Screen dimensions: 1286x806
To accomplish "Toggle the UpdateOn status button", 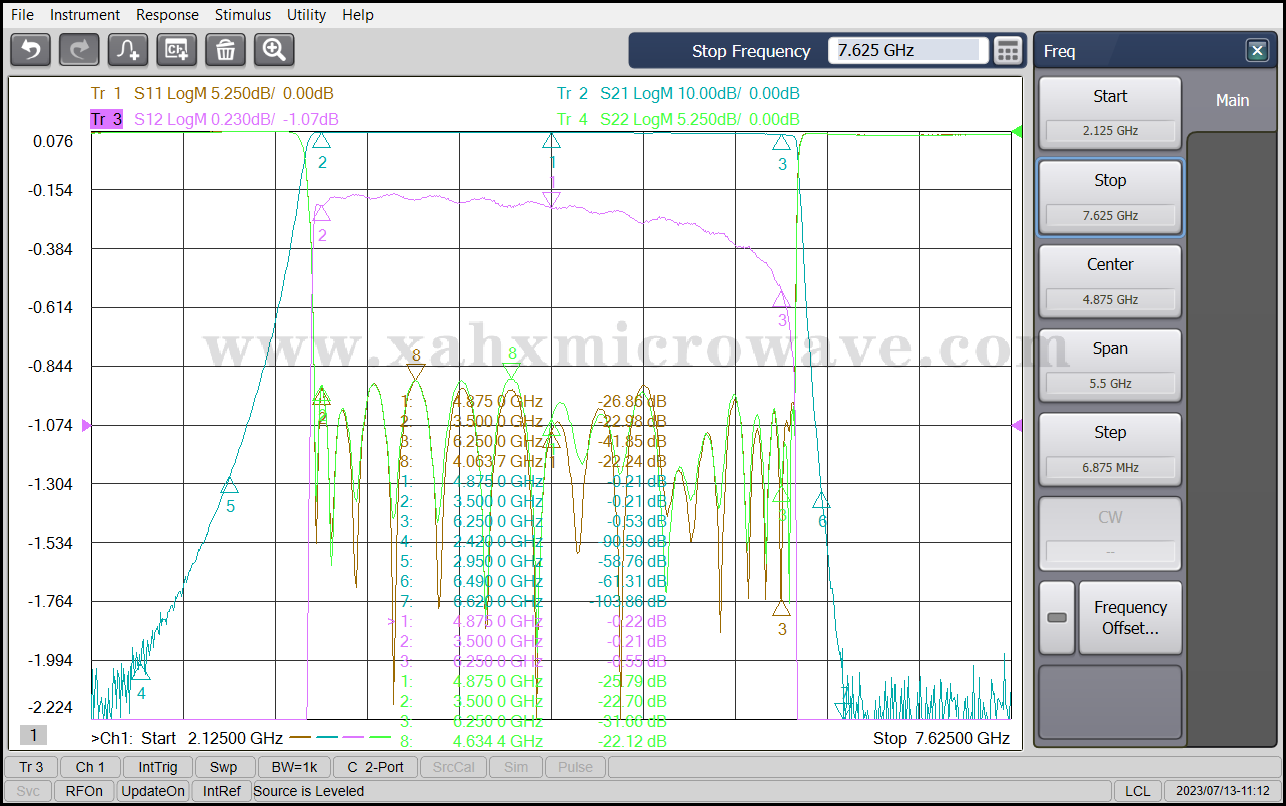I will [x=153, y=791].
